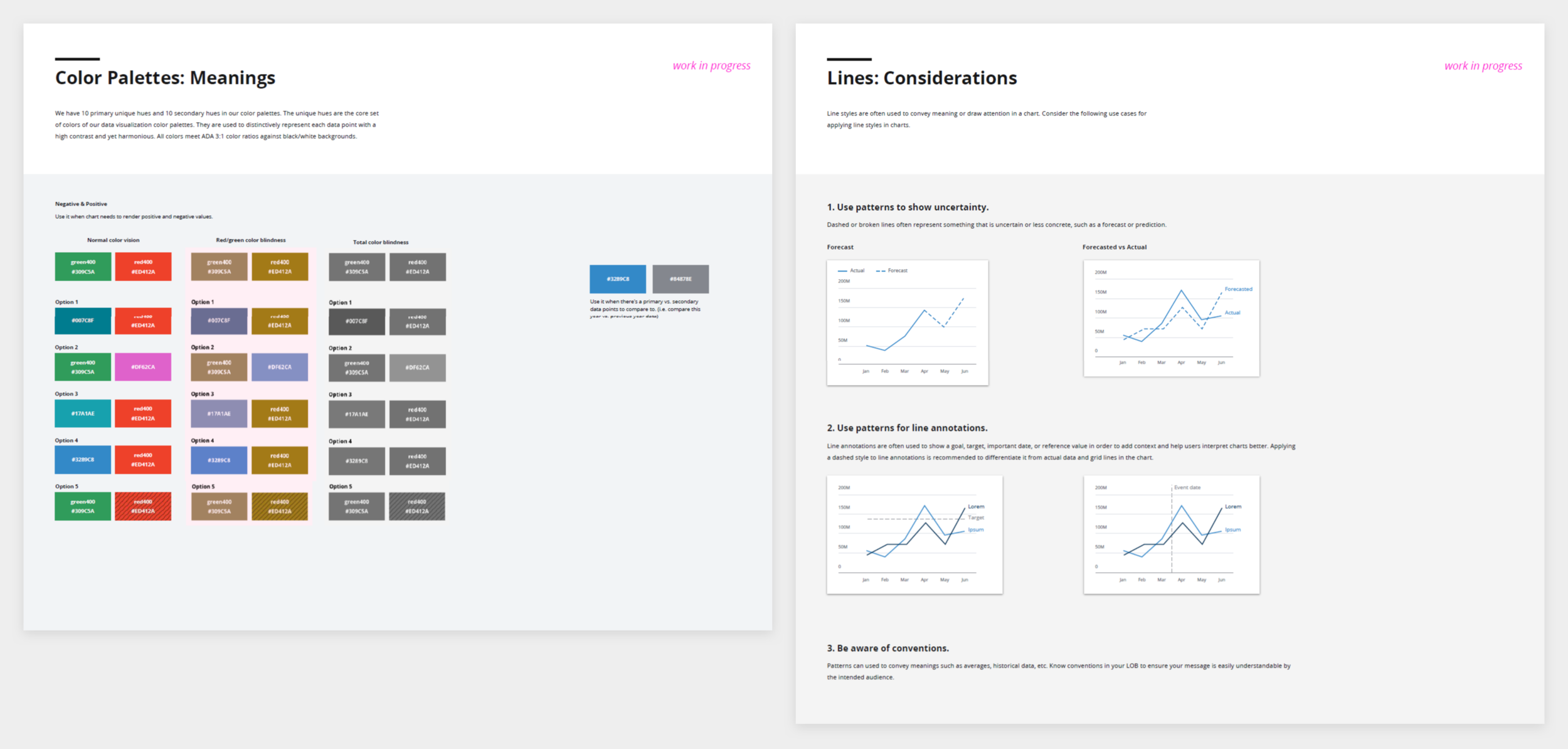Select the 'Red/green color blindness' column header

[250, 240]
